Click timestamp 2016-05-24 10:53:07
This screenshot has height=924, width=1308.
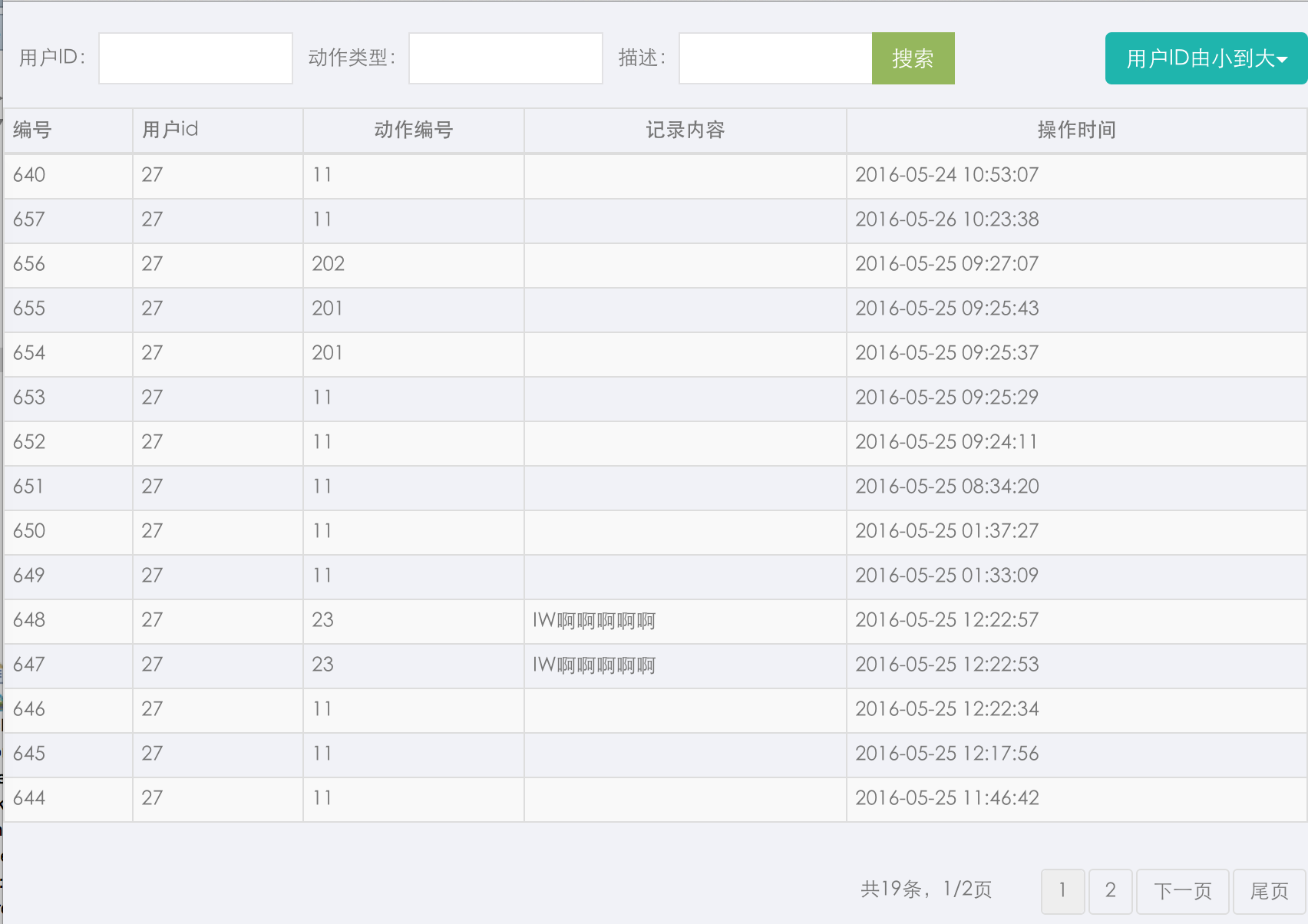(947, 175)
